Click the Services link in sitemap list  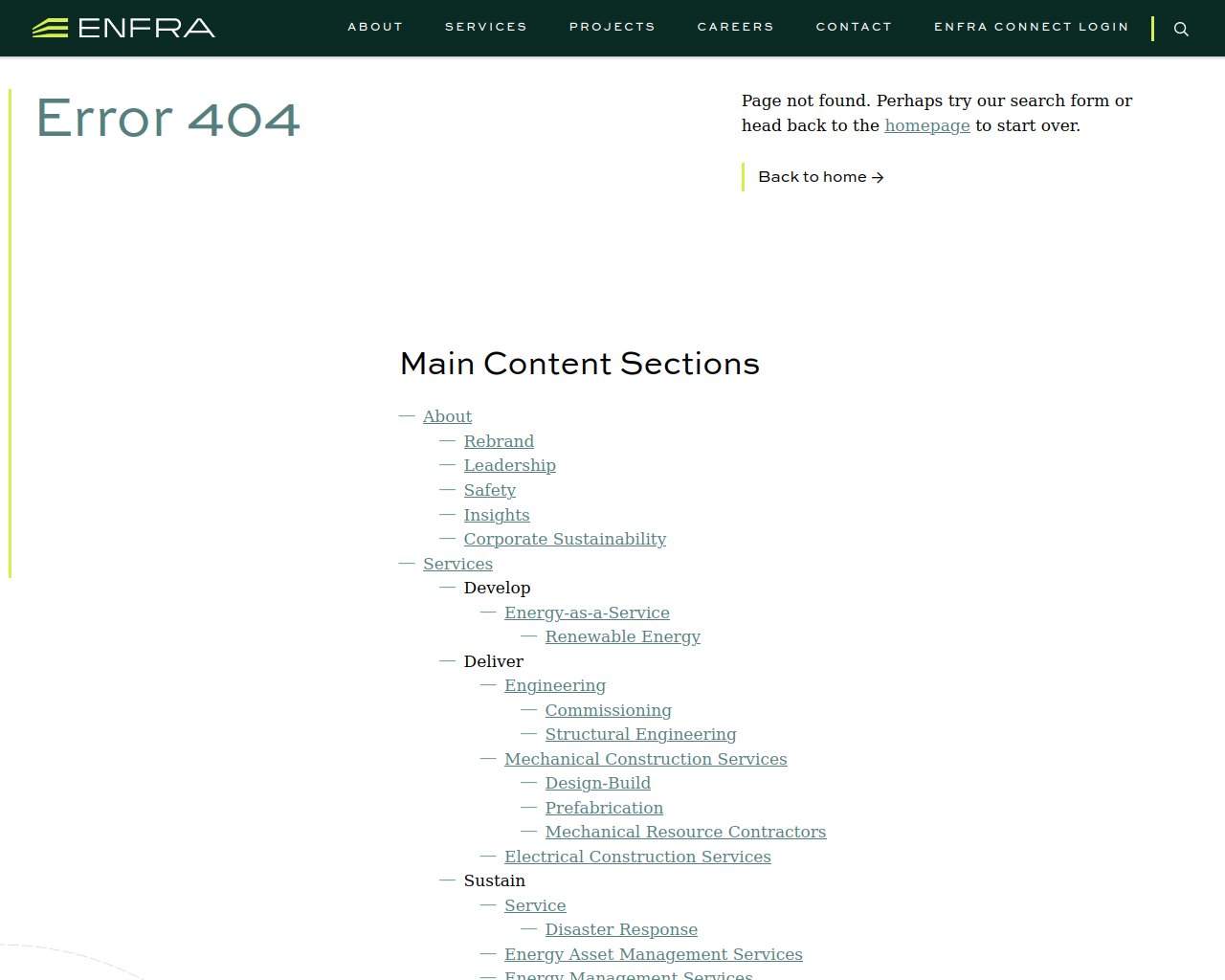pos(457,564)
